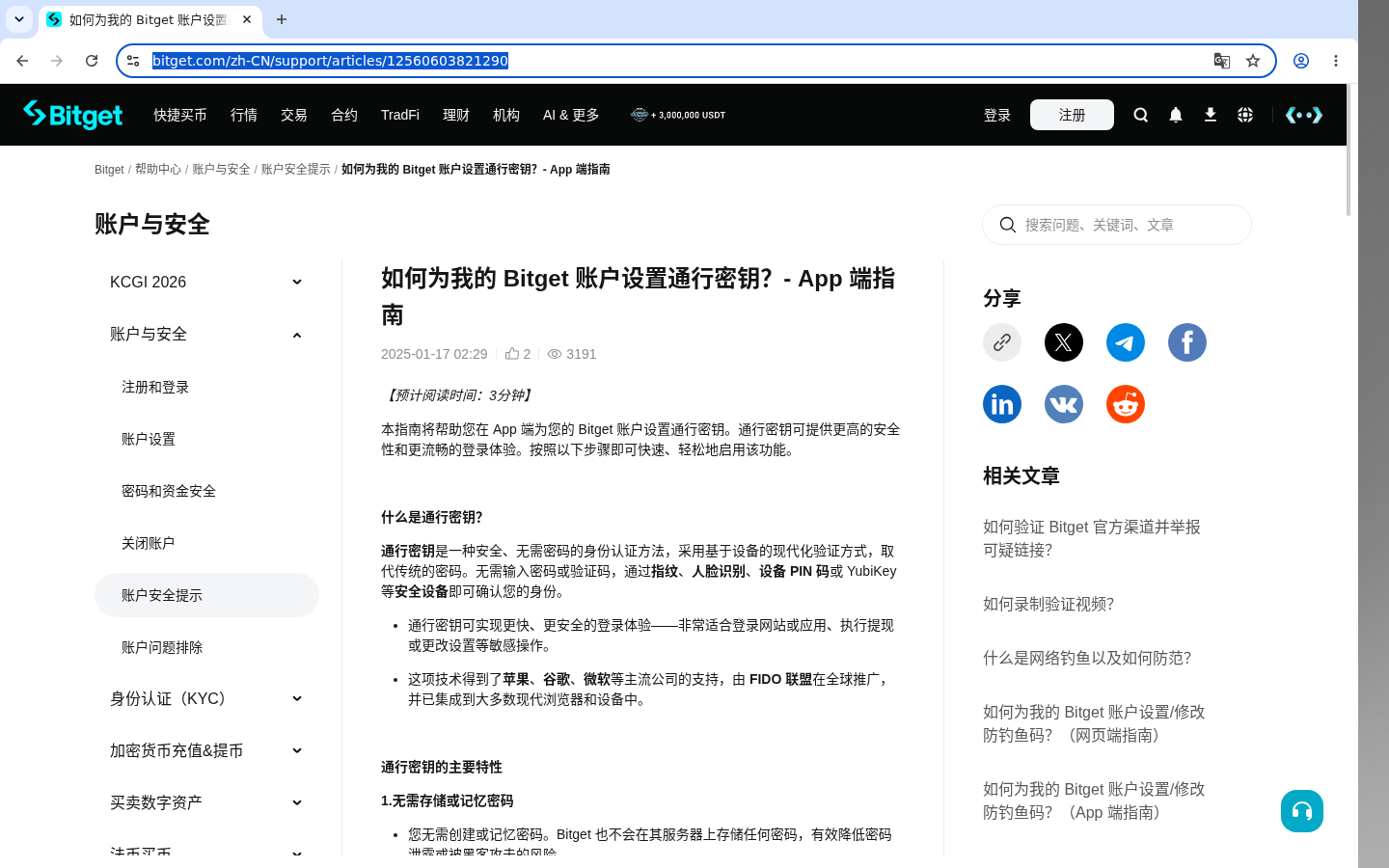The image size is (1389, 868).
Task: Open related article 如何验证 Bitget 官方渠道
Action: (x=1092, y=538)
